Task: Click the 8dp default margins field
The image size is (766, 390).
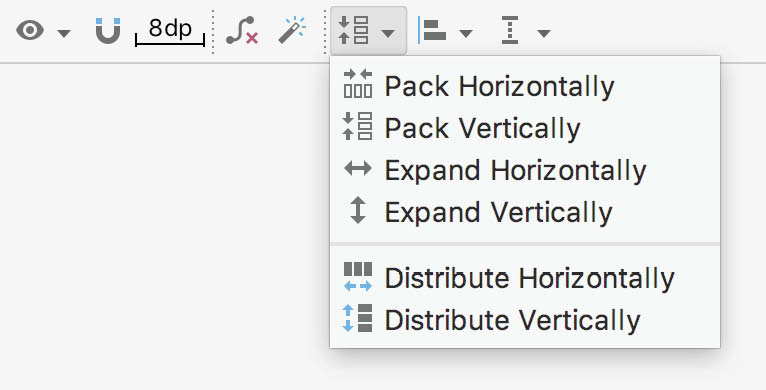Action: pyautogui.click(x=170, y=31)
